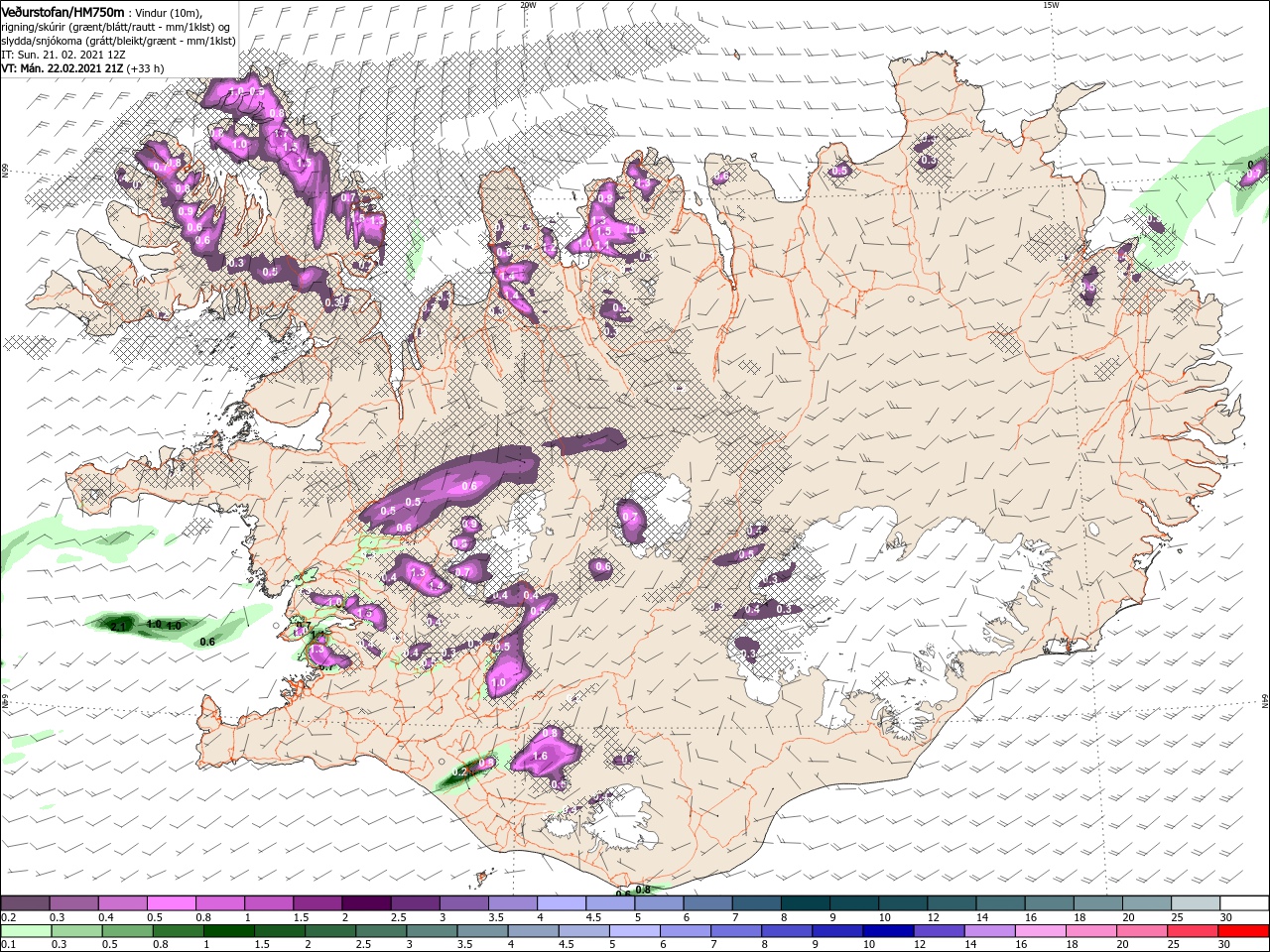Pick the lower scale green swatch starting at 0.5
The image size is (1270, 952).
[x=127, y=931]
